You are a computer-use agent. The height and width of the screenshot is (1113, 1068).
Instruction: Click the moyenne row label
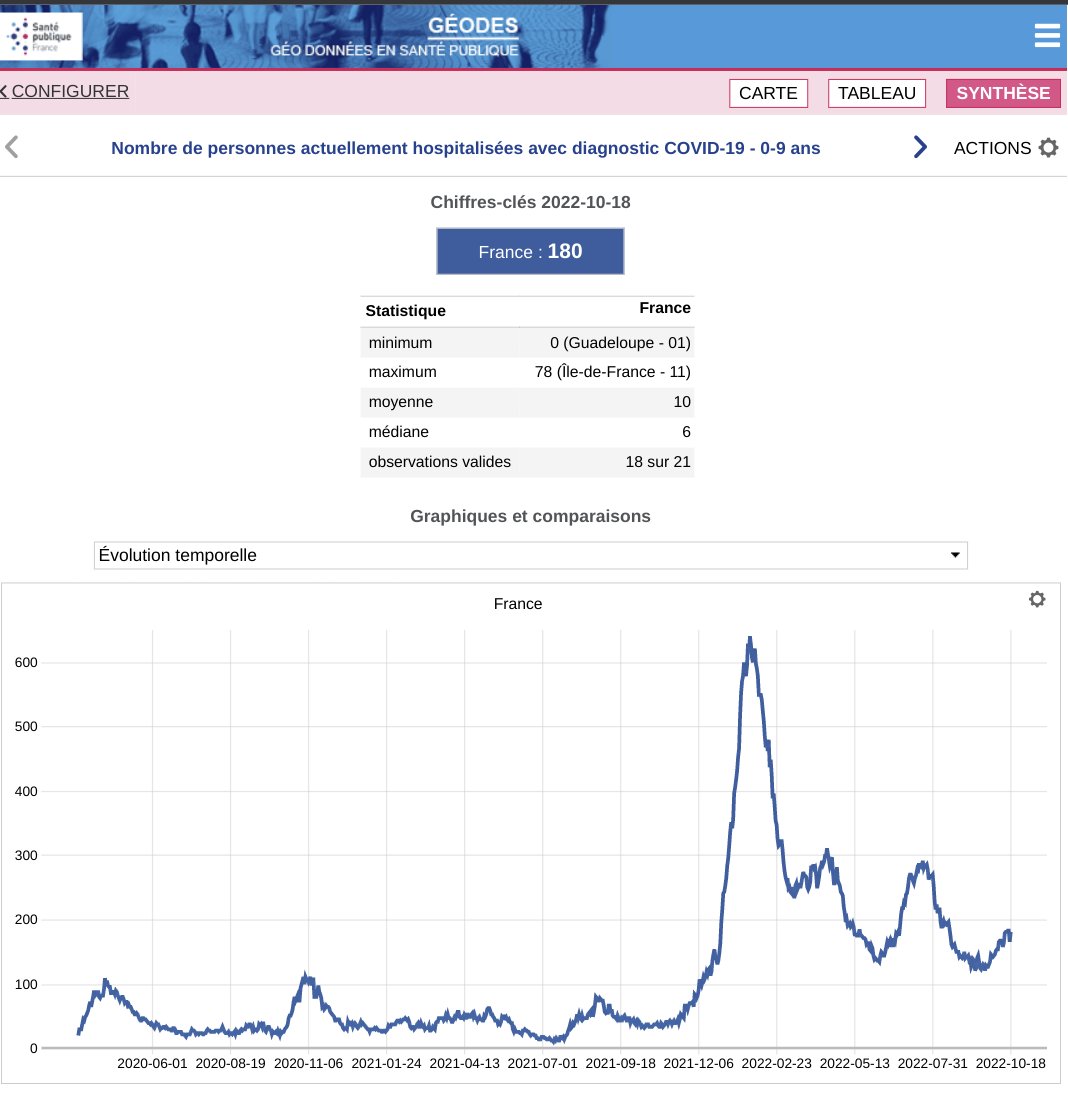pyautogui.click(x=400, y=402)
